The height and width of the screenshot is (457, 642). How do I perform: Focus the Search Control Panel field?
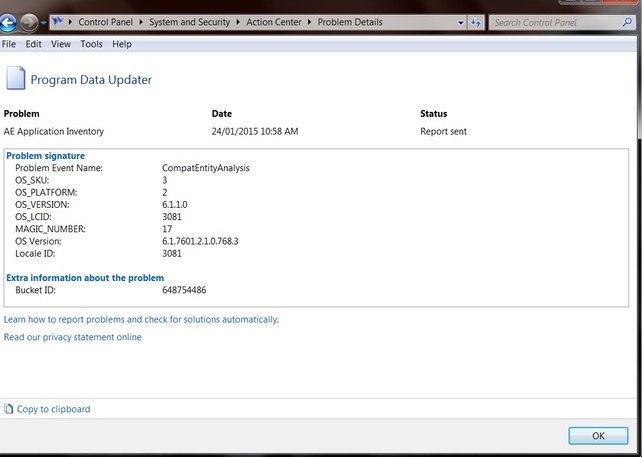pos(561,23)
